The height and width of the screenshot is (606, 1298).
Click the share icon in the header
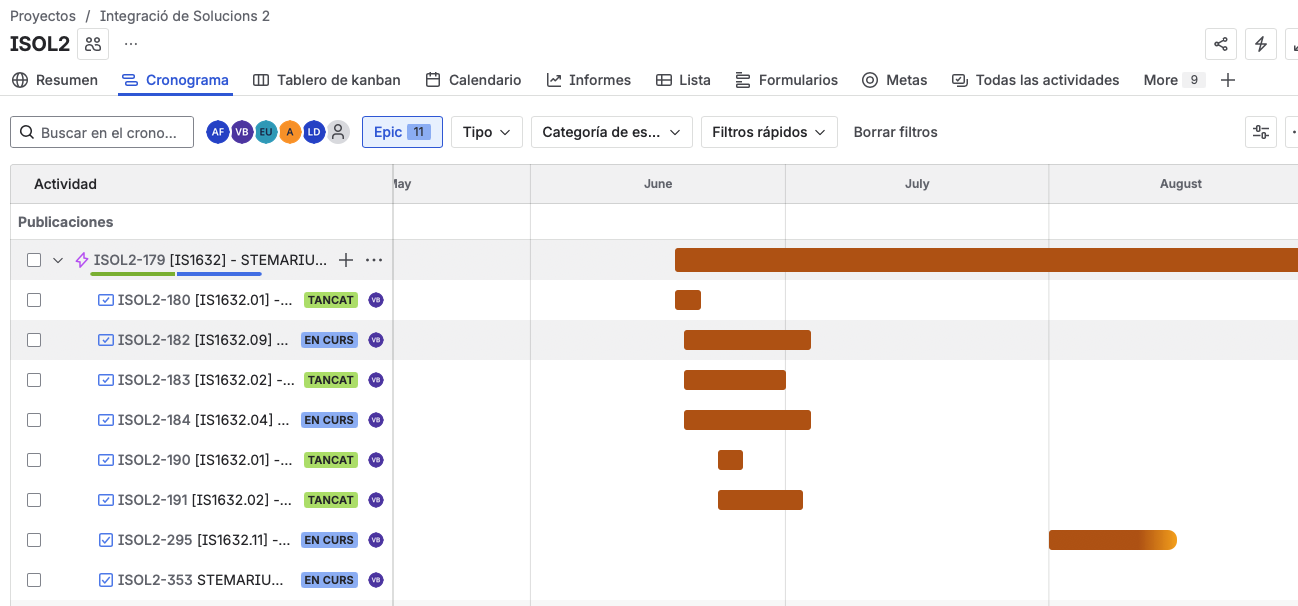coord(1220,44)
